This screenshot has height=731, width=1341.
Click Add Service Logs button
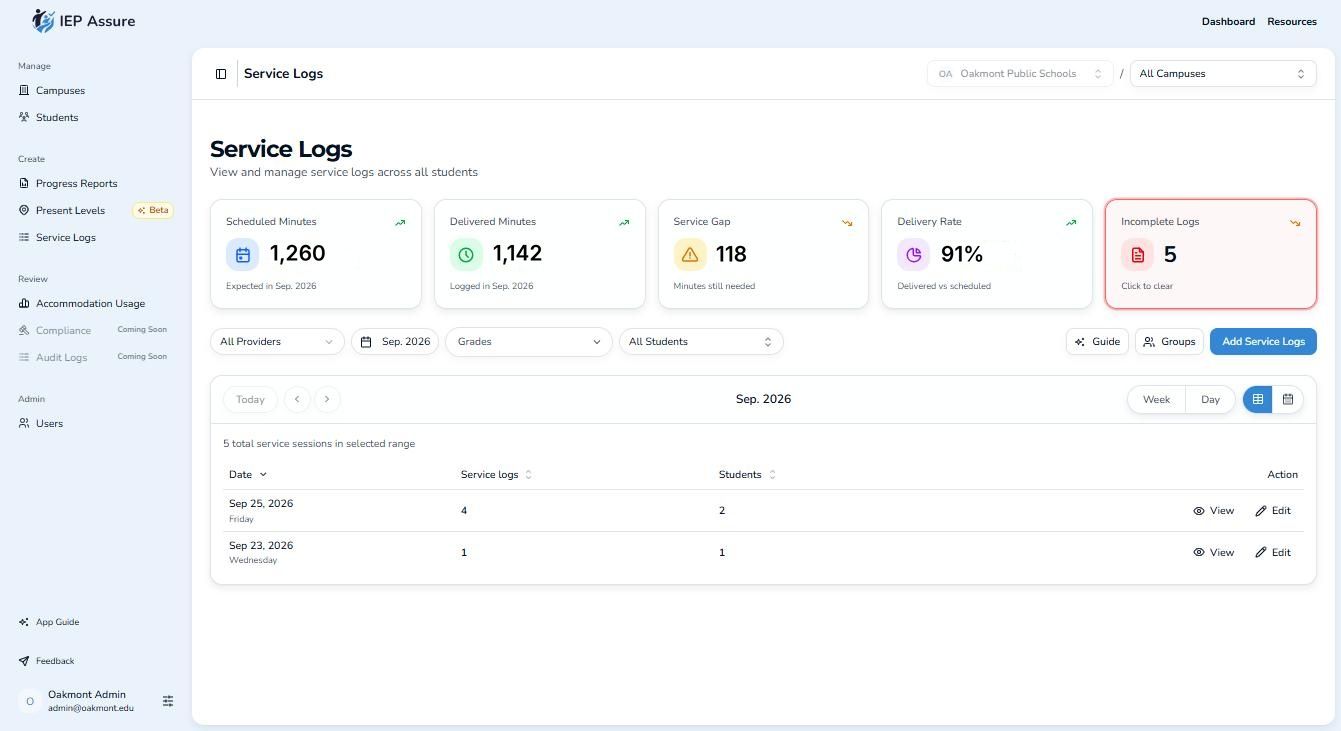pos(1263,342)
